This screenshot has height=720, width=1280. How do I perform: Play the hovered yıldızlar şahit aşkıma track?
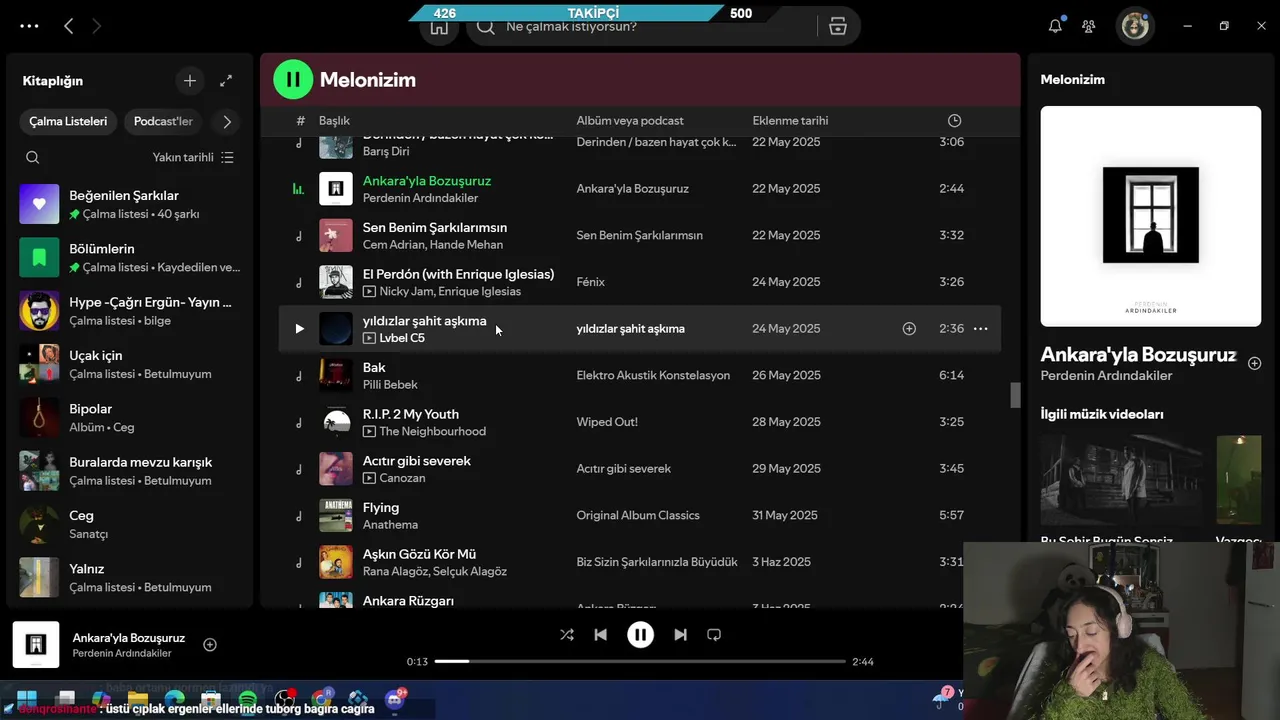pyautogui.click(x=299, y=328)
